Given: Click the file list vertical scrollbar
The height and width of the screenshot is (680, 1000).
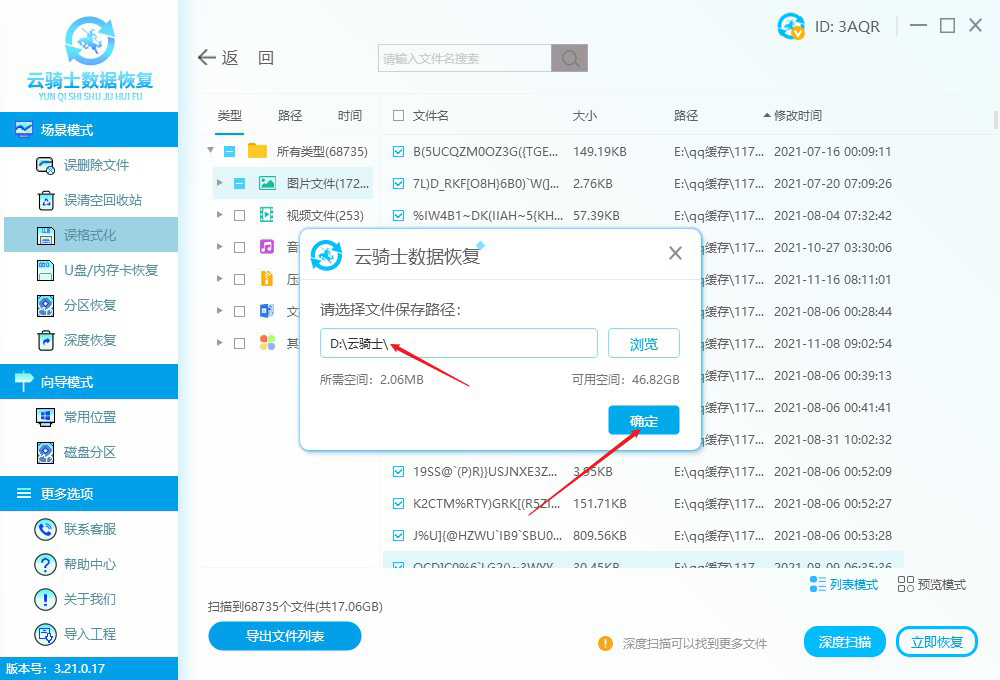Looking at the screenshot, I should pyautogui.click(x=996, y=121).
